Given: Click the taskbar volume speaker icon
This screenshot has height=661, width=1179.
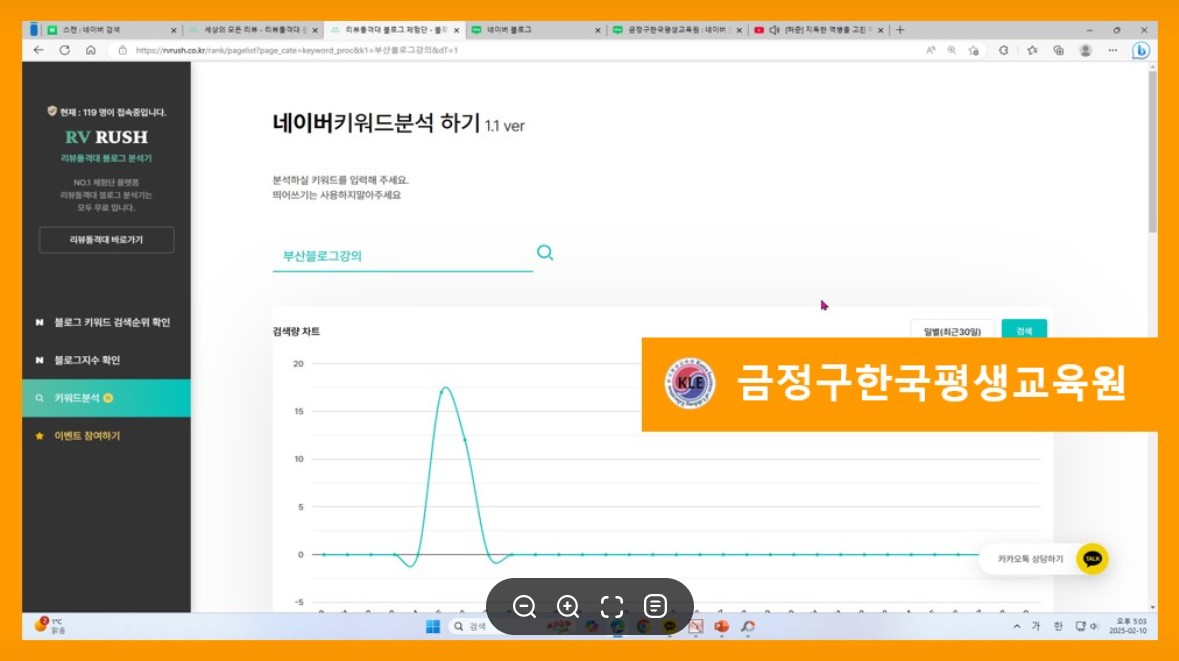Looking at the screenshot, I should click(1094, 626).
